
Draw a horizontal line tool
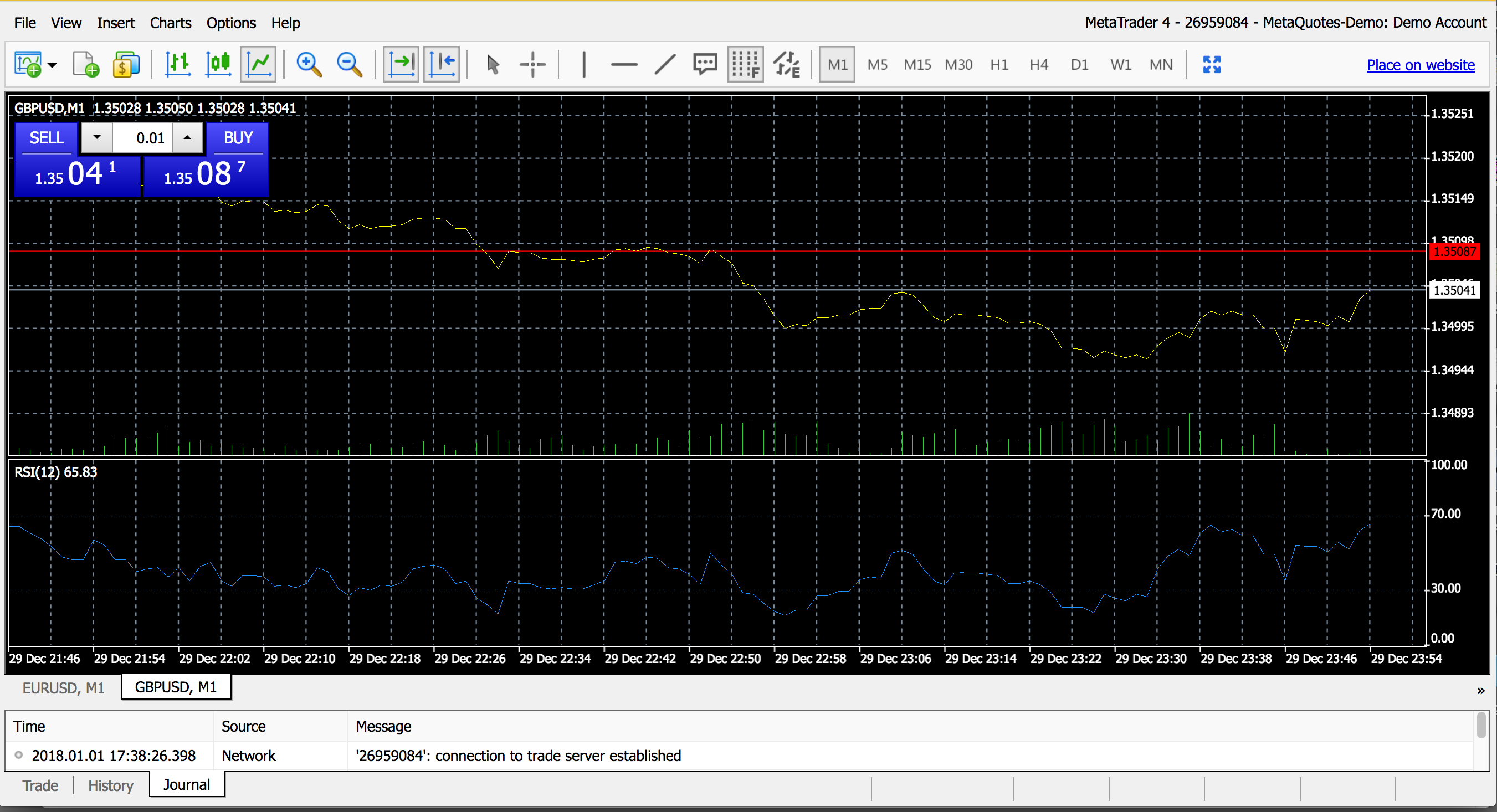[x=624, y=64]
